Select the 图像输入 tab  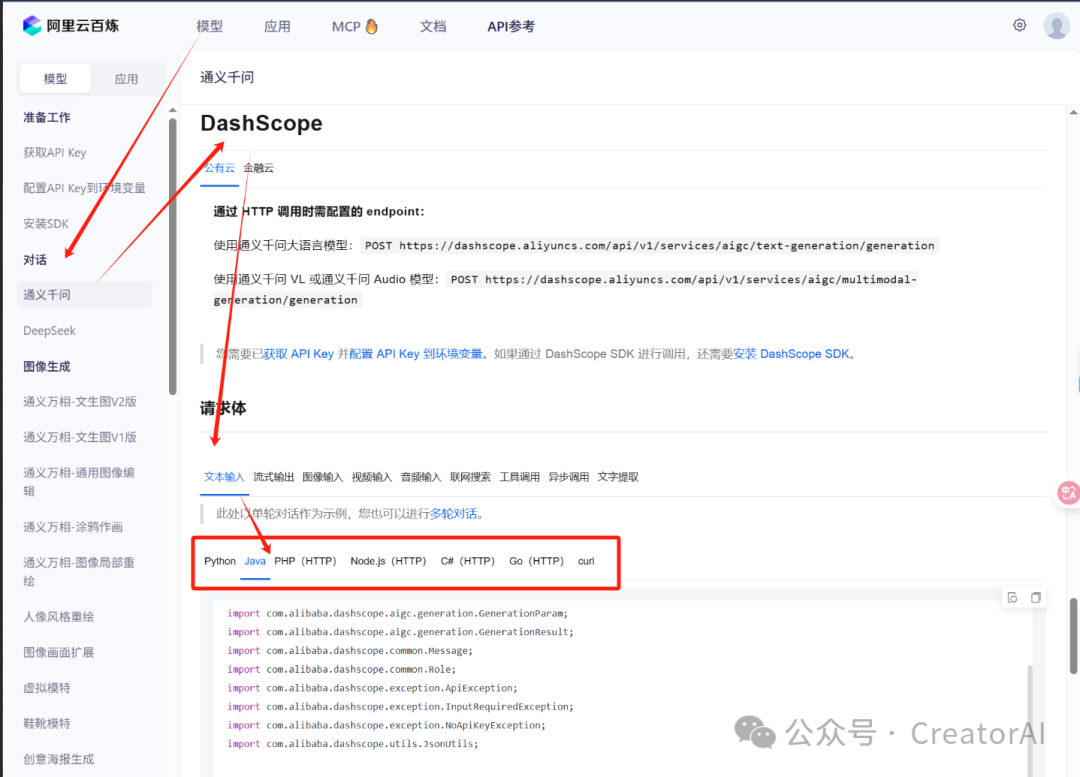click(x=322, y=477)
